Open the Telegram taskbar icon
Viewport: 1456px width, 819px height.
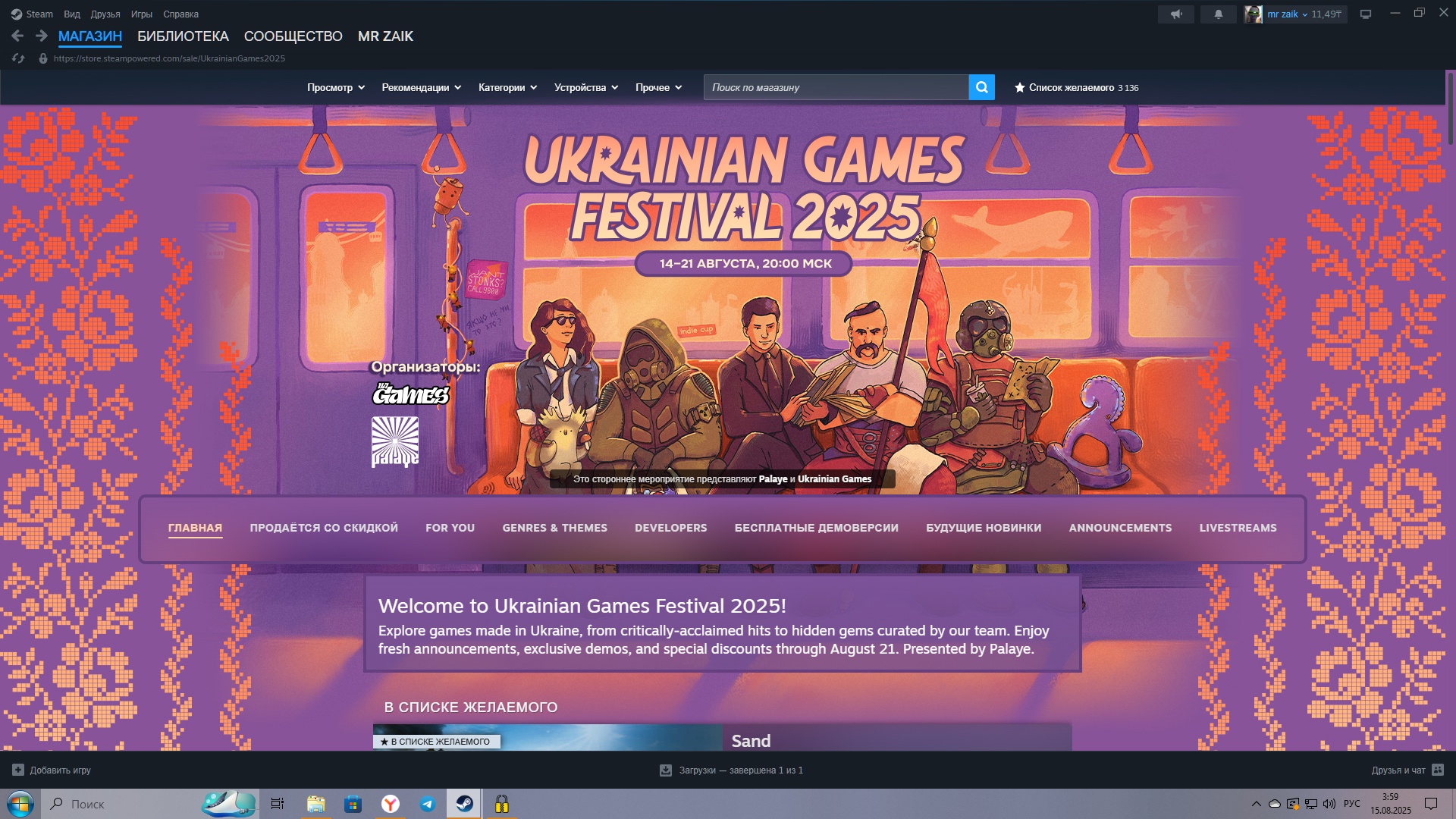[428, 804]
